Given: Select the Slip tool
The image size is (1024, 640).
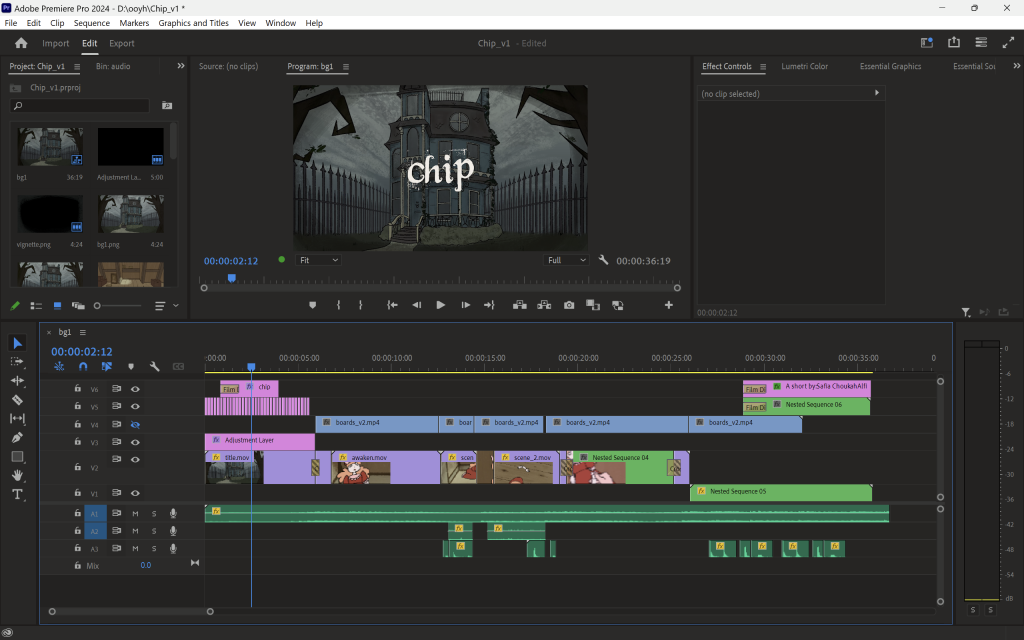Looking at the screenshot, I should (x=18, y=419).
